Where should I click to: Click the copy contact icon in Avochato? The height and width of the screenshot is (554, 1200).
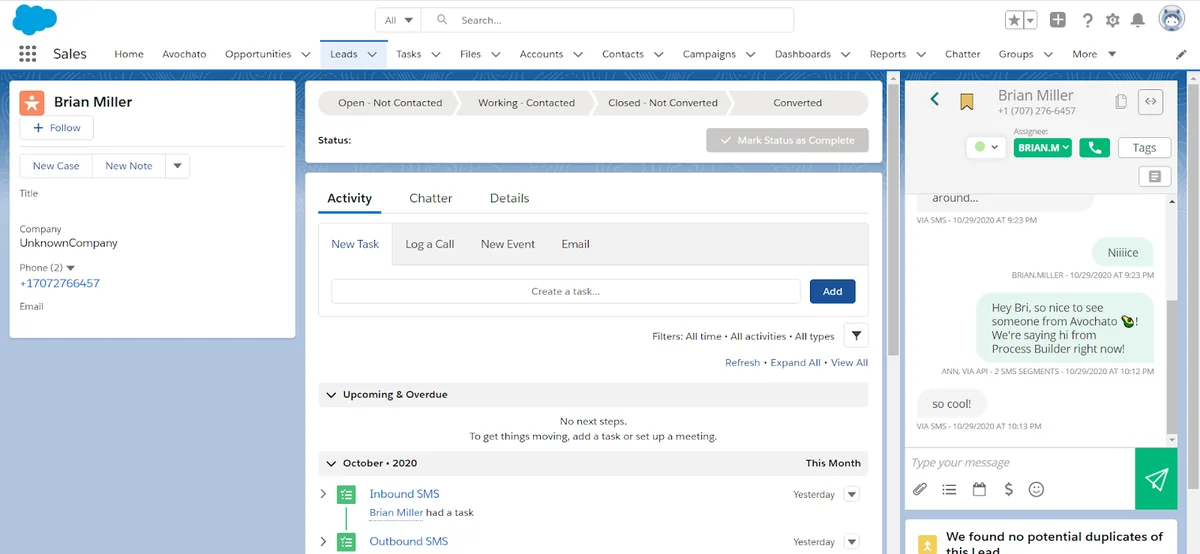(x=1121, y=101)
